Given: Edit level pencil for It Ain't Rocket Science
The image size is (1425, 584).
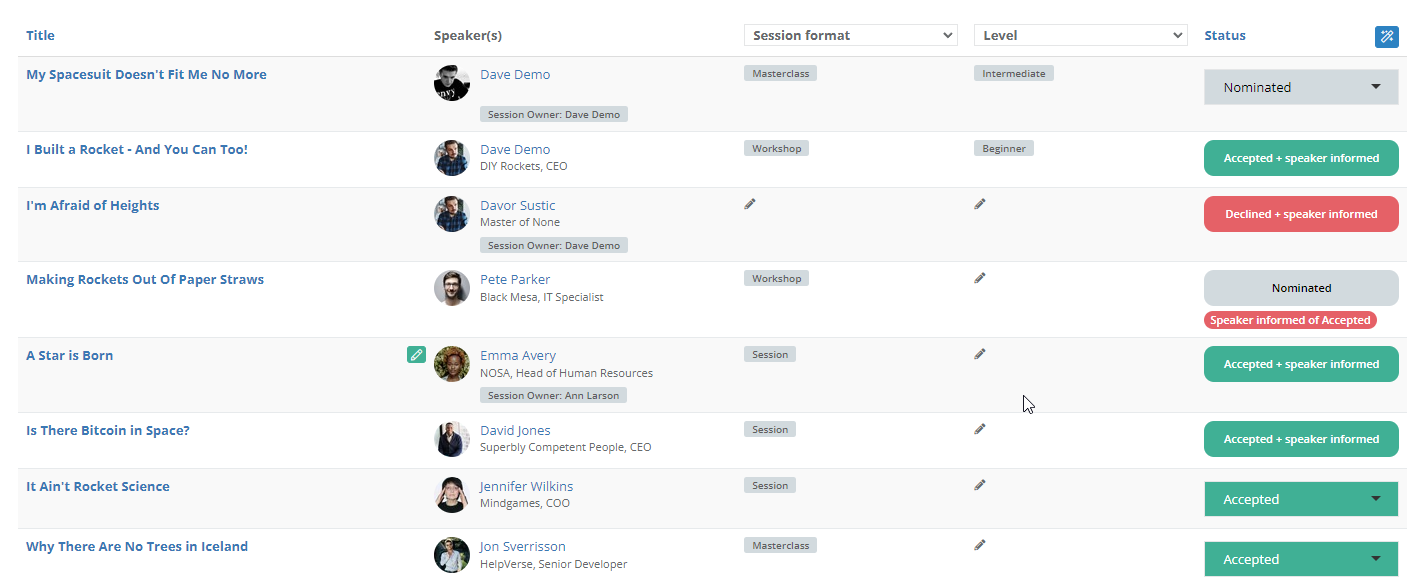Looking at the screenshot, I should point(980,485).
